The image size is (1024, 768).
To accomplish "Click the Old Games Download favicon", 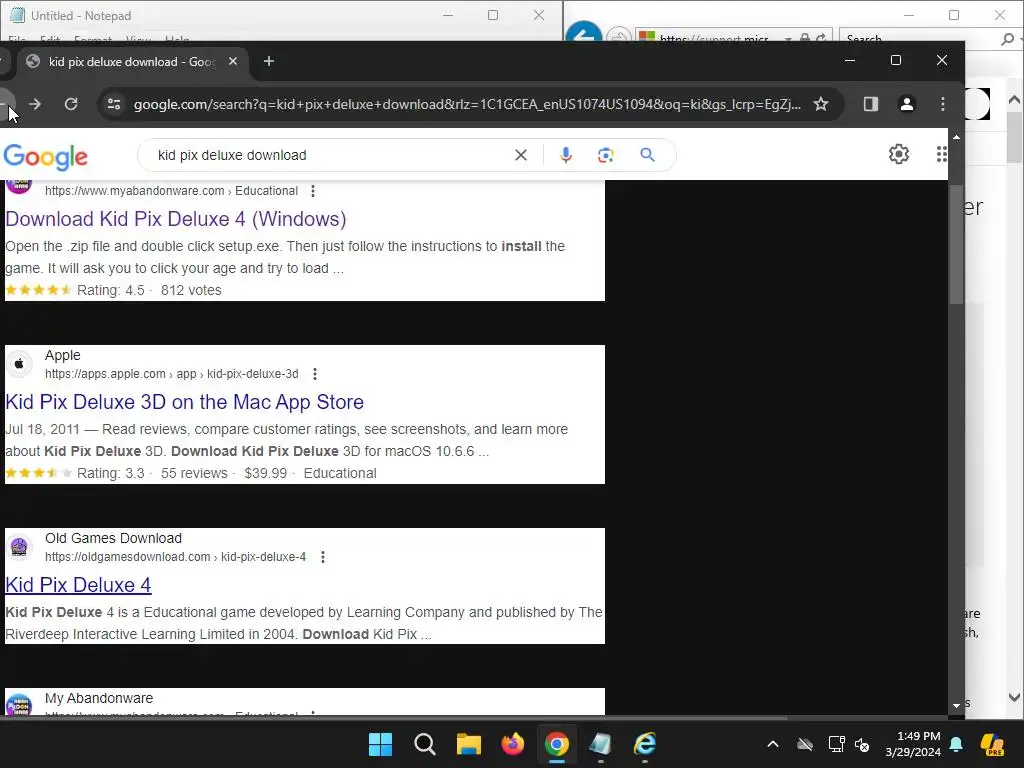I will [x=19, y=547].
